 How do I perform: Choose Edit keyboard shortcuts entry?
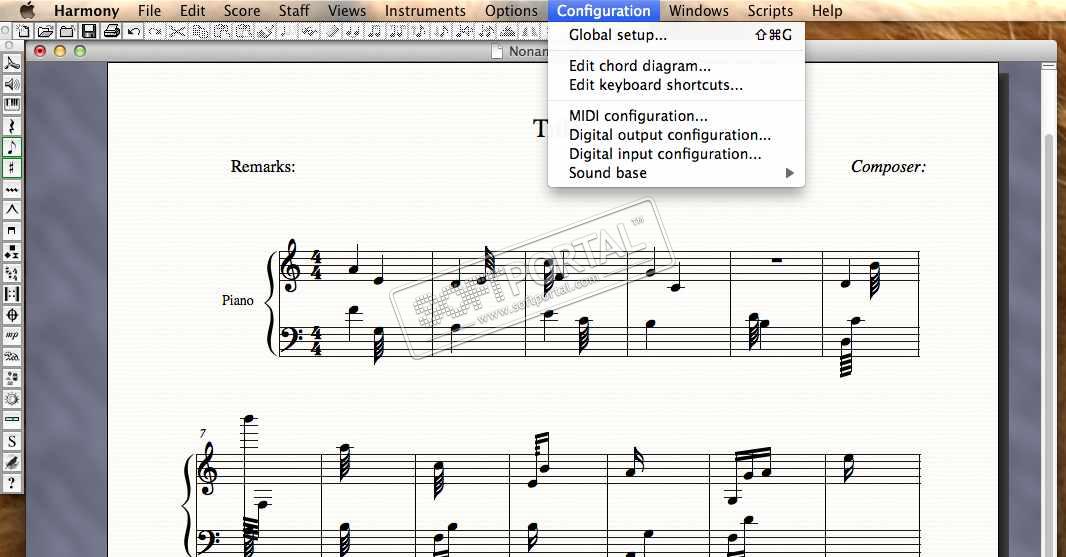point(676,85)
